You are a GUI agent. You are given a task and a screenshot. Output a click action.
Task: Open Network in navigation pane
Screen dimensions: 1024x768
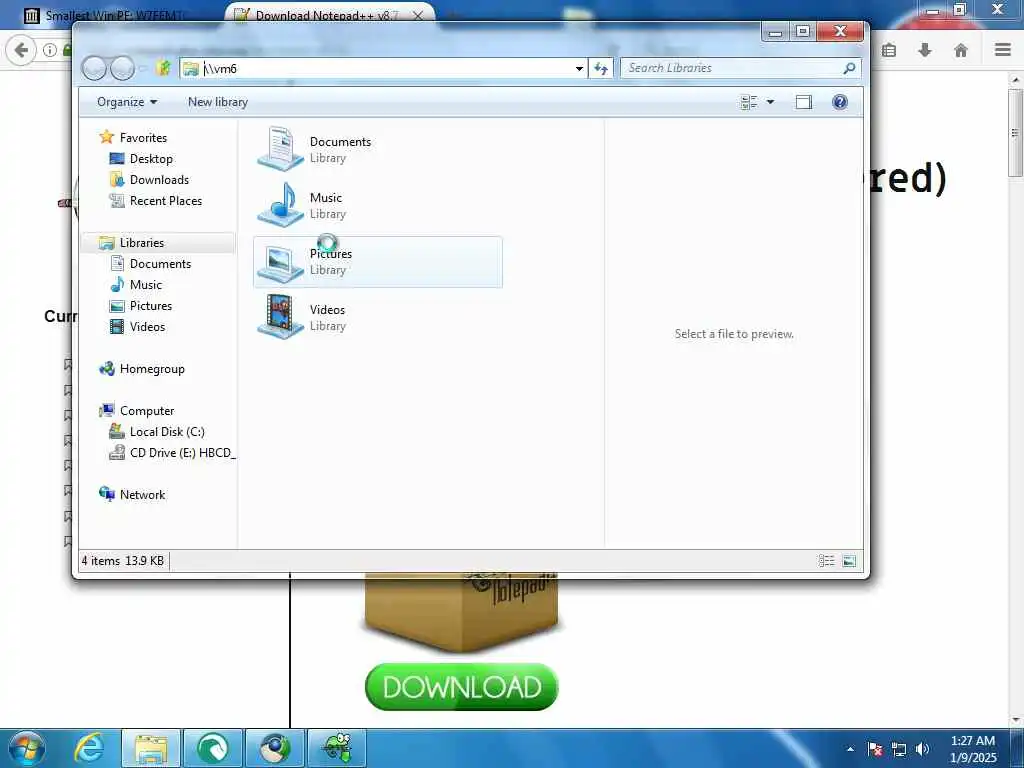(x=142, y=494)
